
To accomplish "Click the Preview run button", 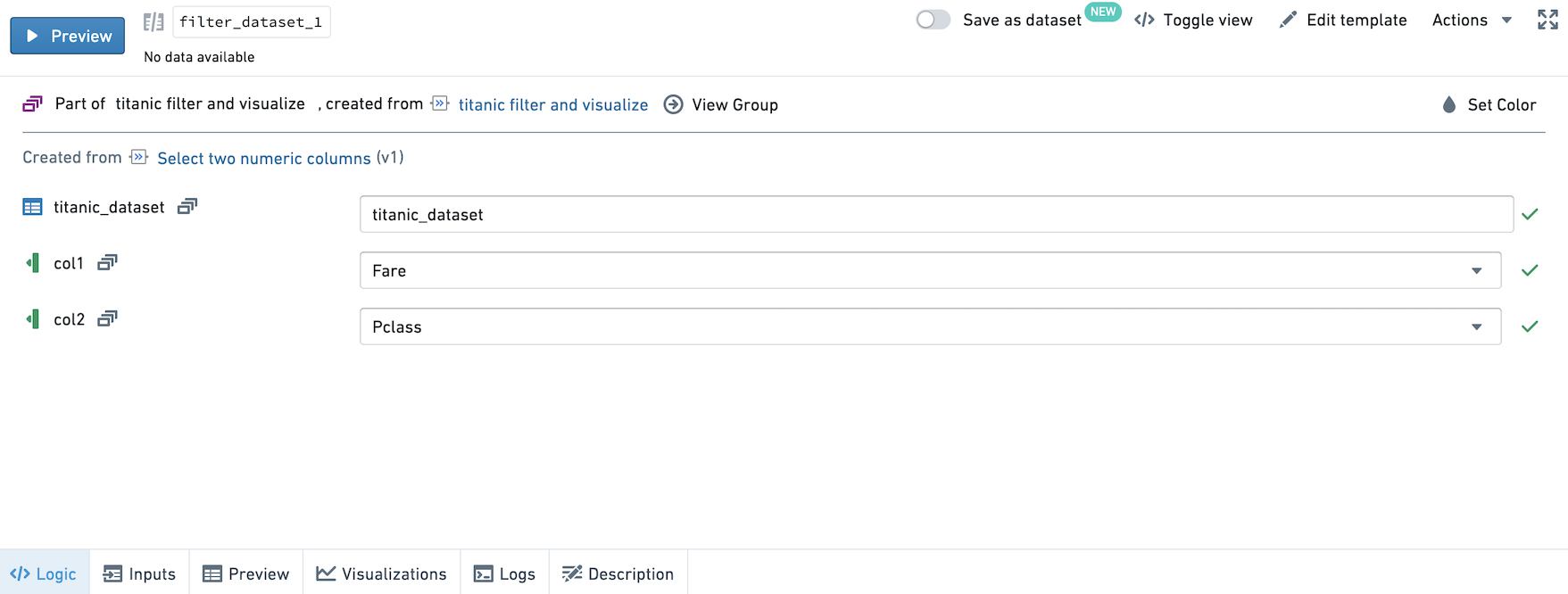I will [x=68, y=36].
